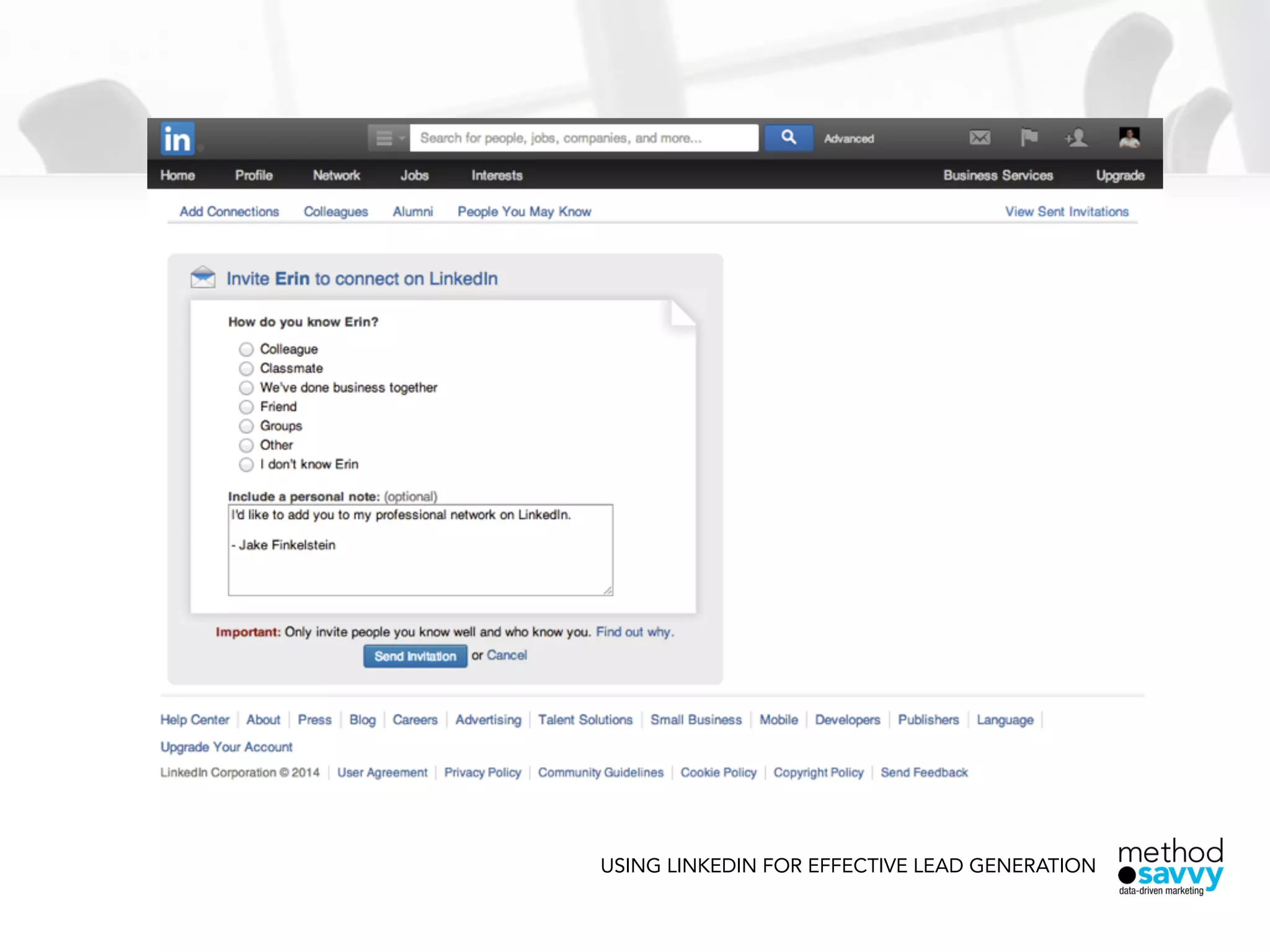The height and width of the screenshot is (952, 1270).
Task: Open Mobile footer link
Action: click(779, 720)
